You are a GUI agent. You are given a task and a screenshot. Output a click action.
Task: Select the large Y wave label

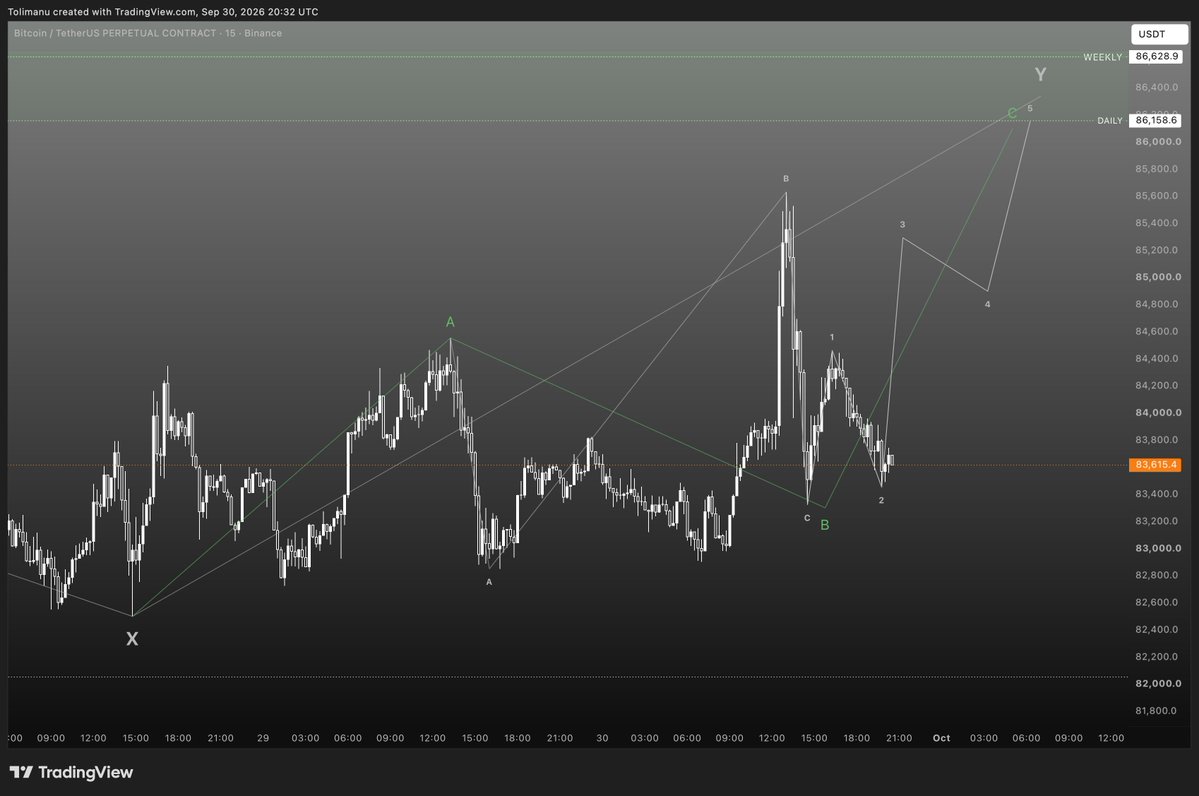(1041, 74)
